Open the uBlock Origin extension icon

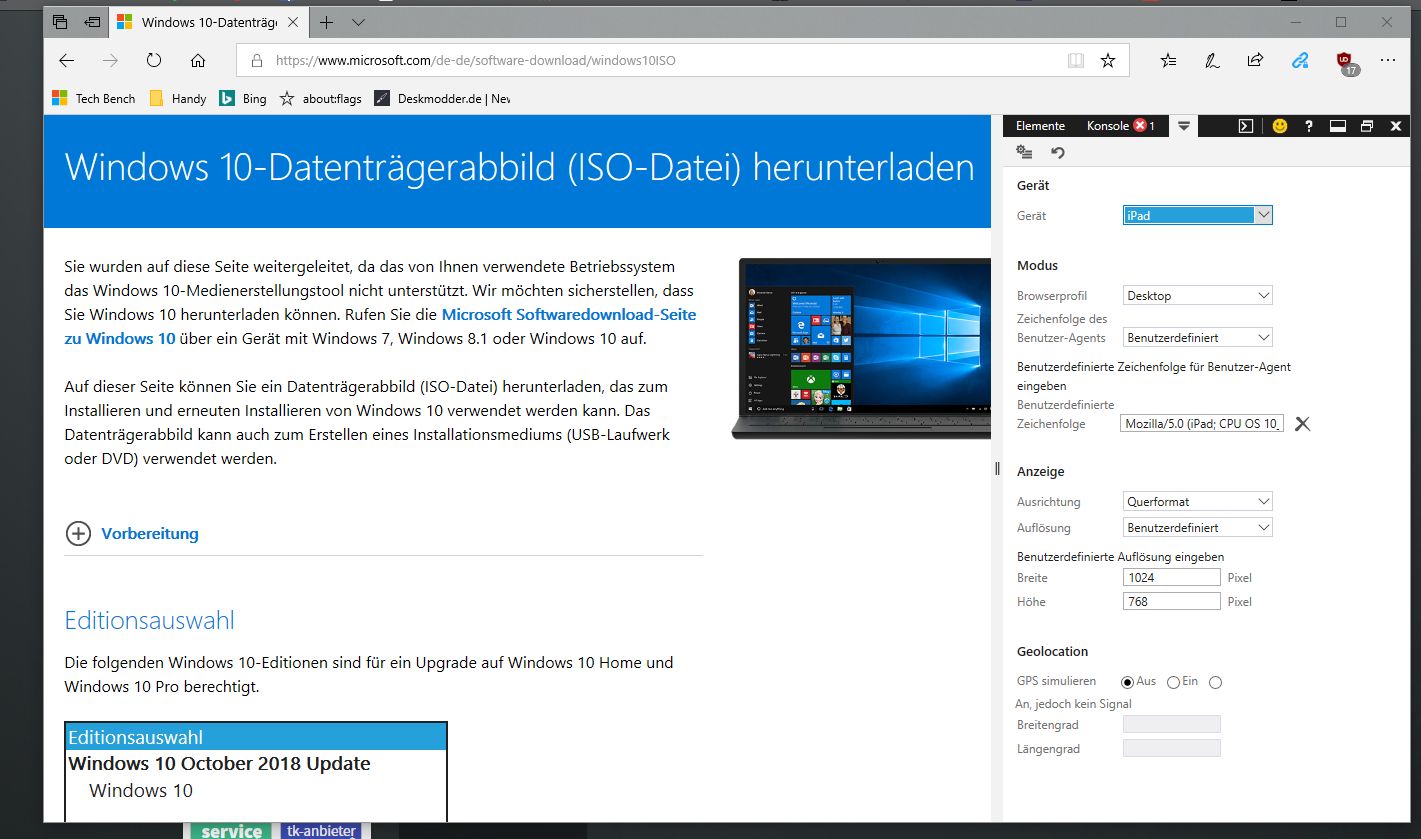[x=1346, y=61]
